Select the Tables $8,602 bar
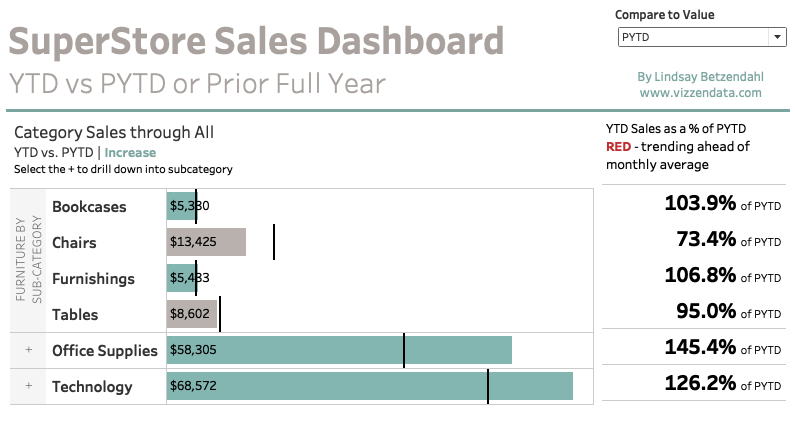795x427 pixels. click(x=192, y=314)
